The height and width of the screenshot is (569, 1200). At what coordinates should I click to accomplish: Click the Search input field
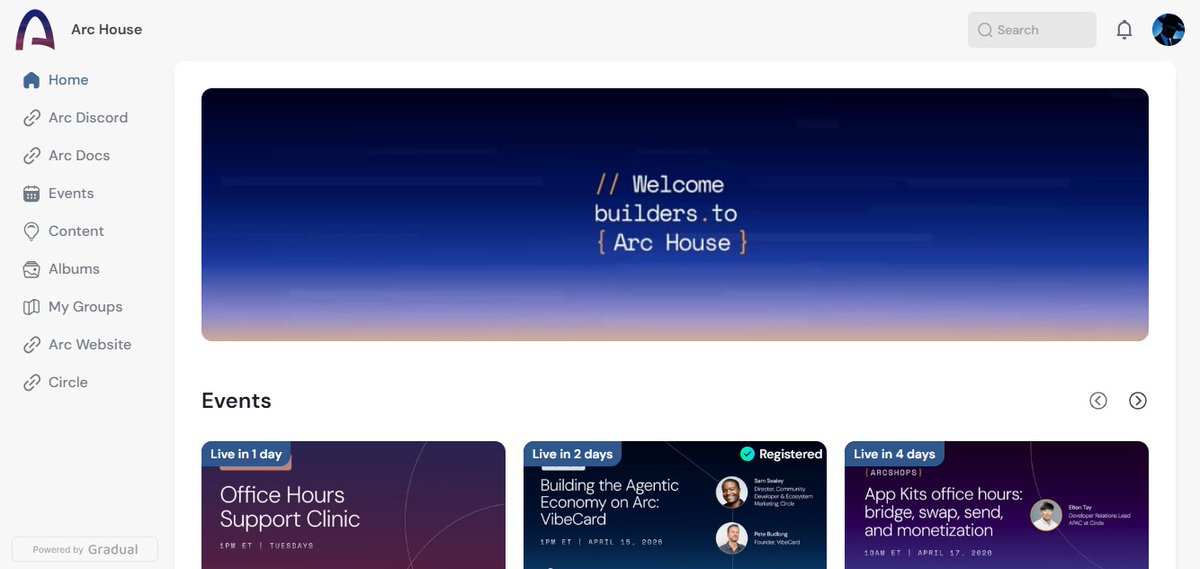1032,30
